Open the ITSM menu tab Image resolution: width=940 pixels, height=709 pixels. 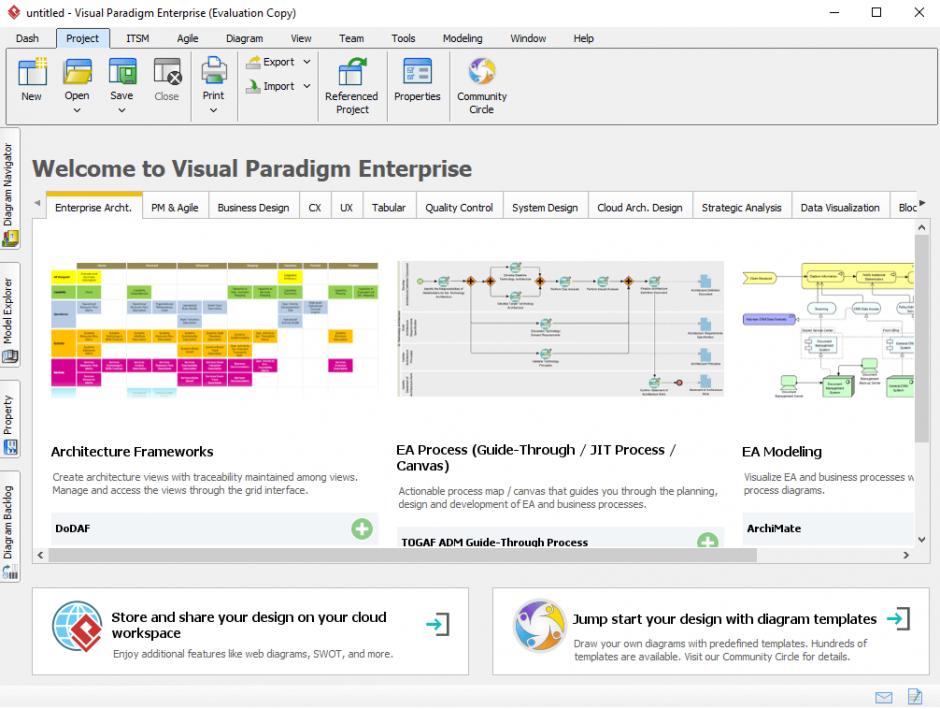(x=137, y=38)
